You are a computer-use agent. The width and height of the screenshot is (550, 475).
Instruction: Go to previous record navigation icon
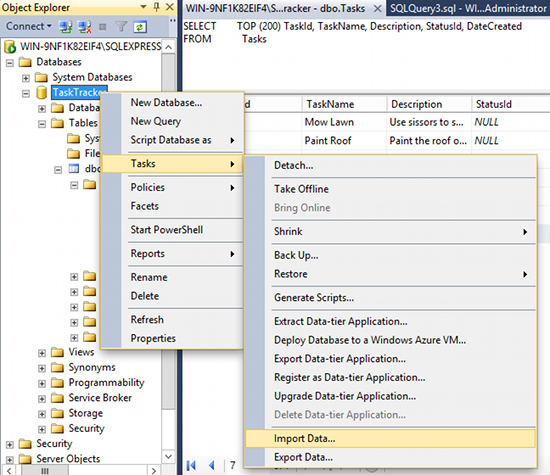coord(212,466)
